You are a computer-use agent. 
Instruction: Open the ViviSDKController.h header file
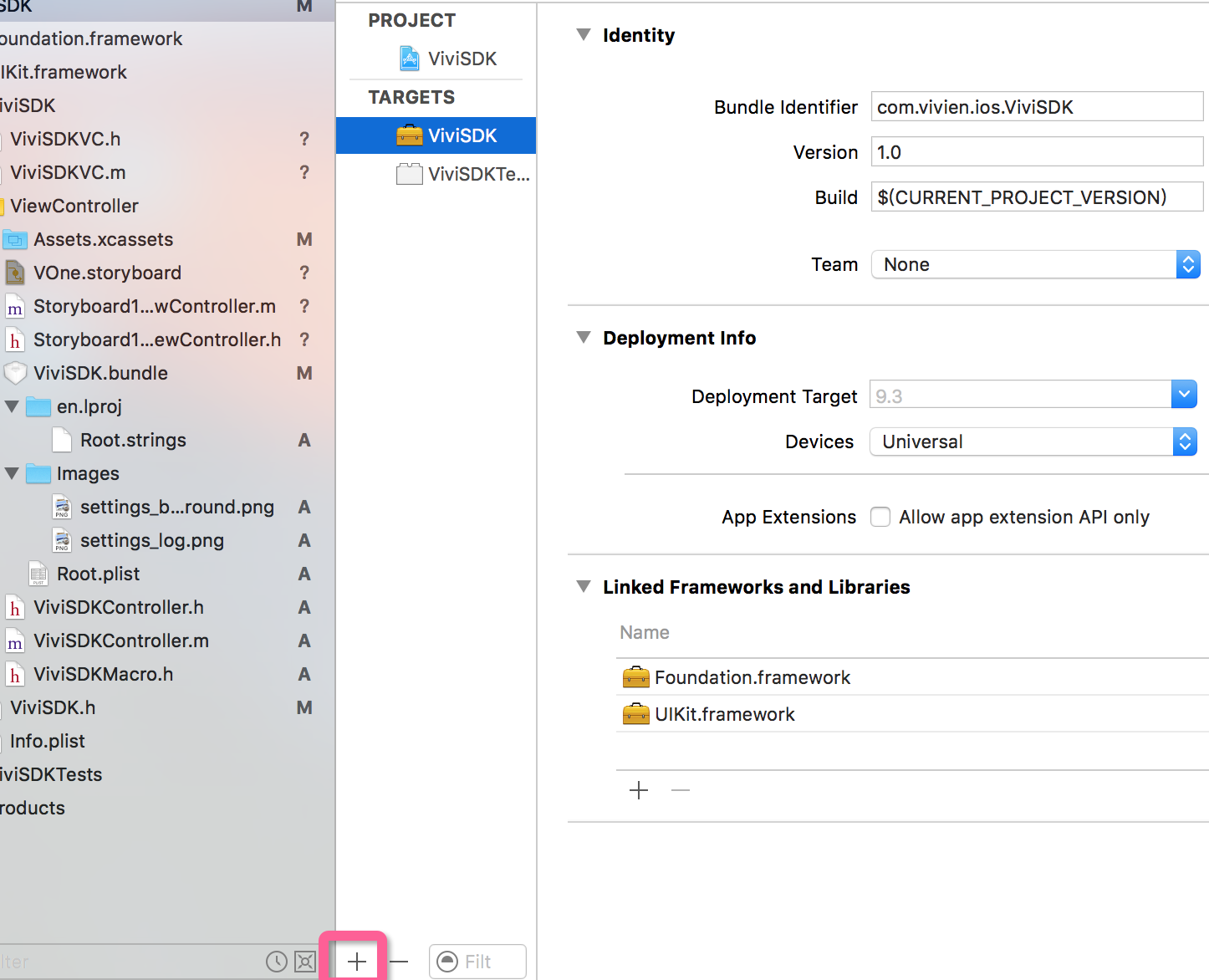point(119,607)
